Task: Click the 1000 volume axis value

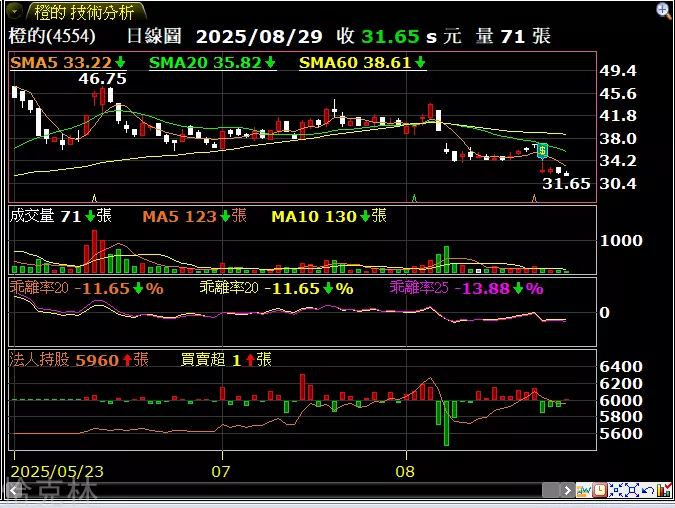Action: point(621,240)
